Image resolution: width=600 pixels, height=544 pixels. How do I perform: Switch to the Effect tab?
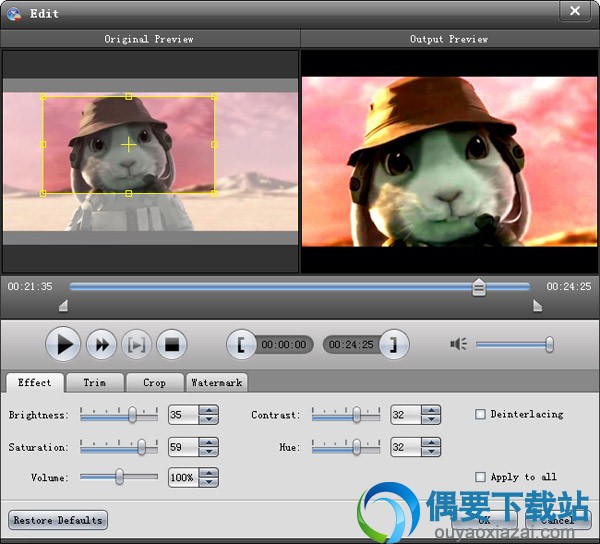click(x=34, y=382)
